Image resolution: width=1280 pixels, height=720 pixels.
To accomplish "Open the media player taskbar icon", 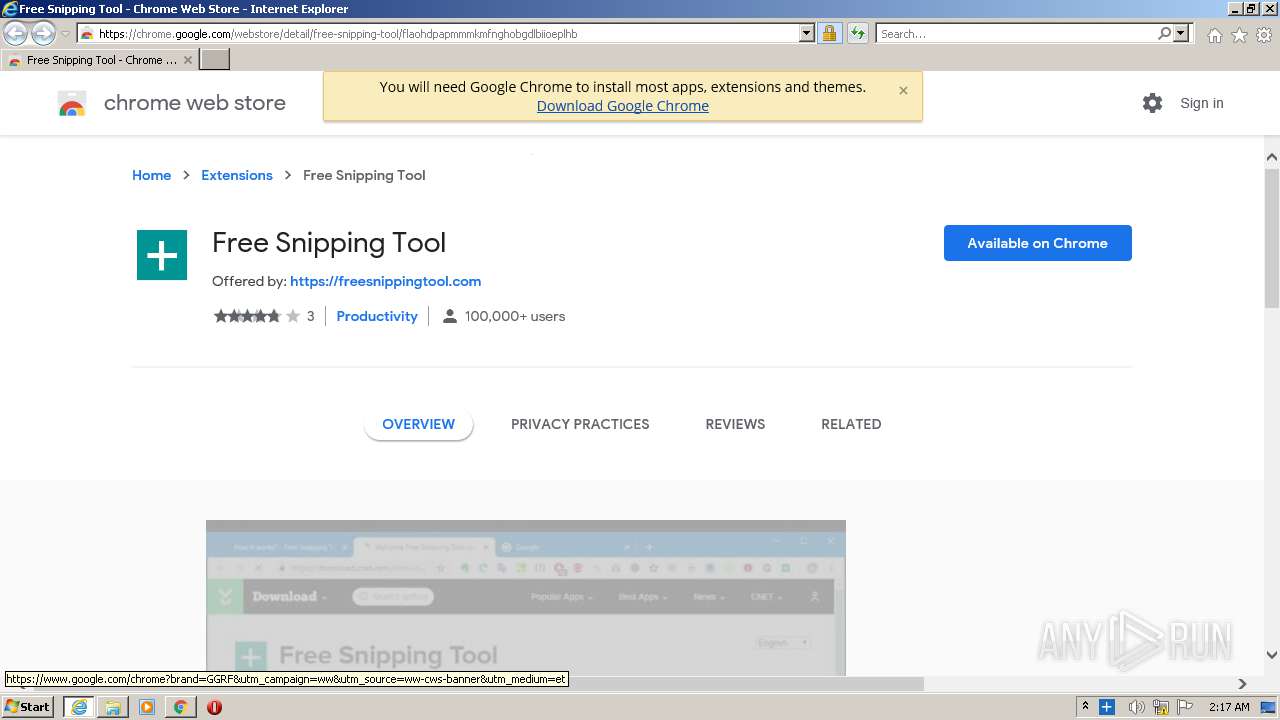I will coord(147,707).
